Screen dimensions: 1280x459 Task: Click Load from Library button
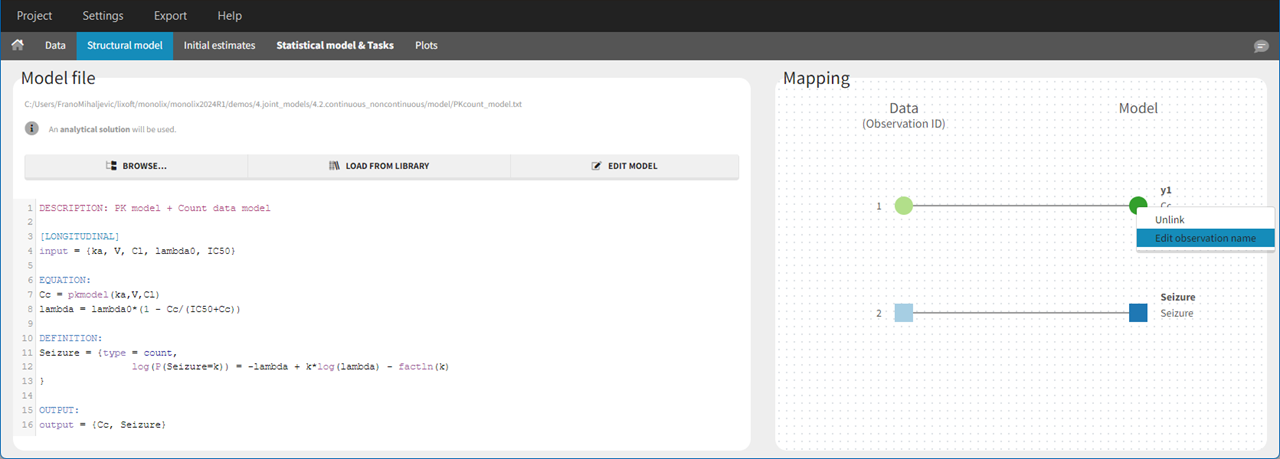tap(379, 166)
